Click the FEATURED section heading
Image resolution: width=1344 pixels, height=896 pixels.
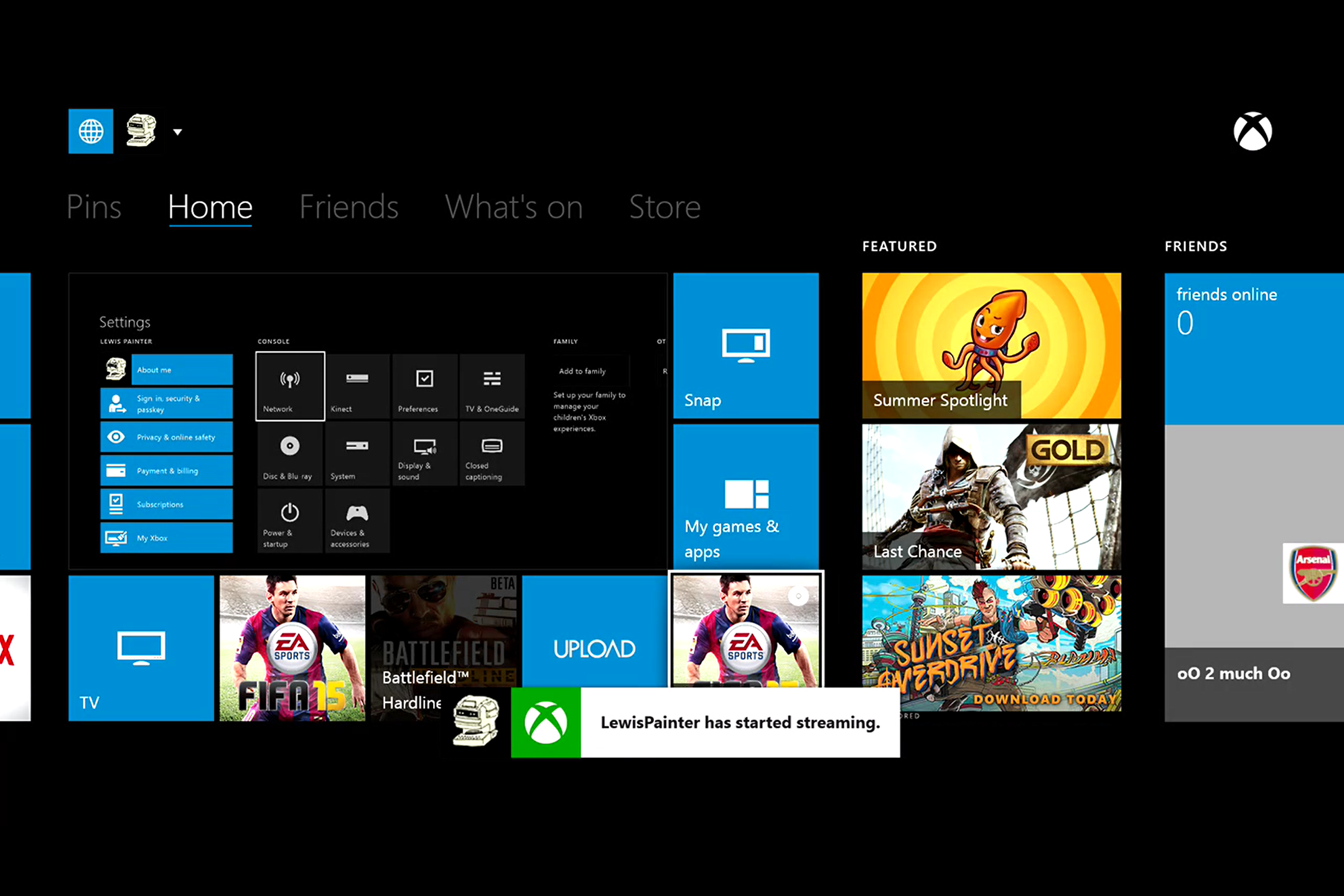899,246
